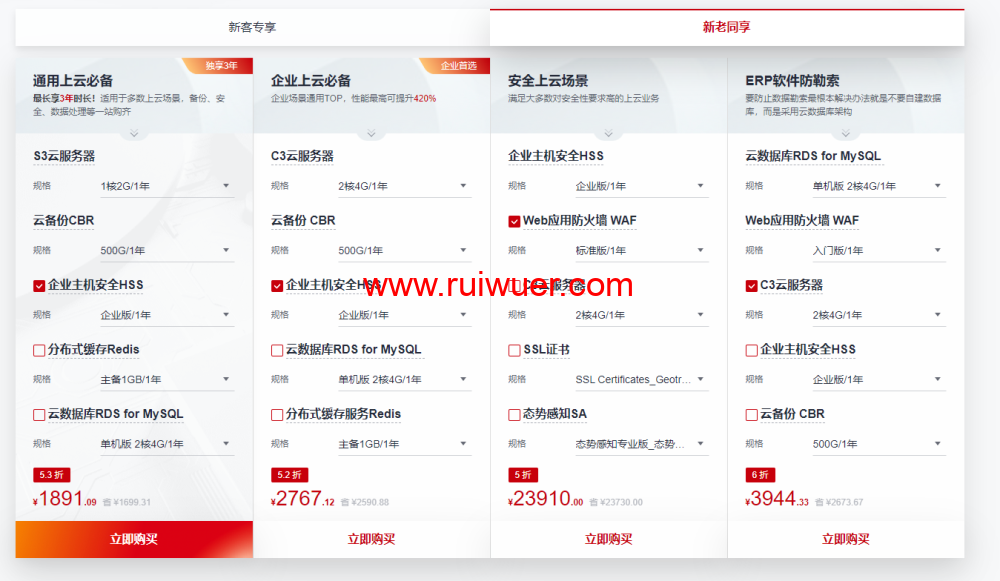Switch to the 新客专享 tab
The width and height of the screenshot is (1000, 581).
(252, 28)
